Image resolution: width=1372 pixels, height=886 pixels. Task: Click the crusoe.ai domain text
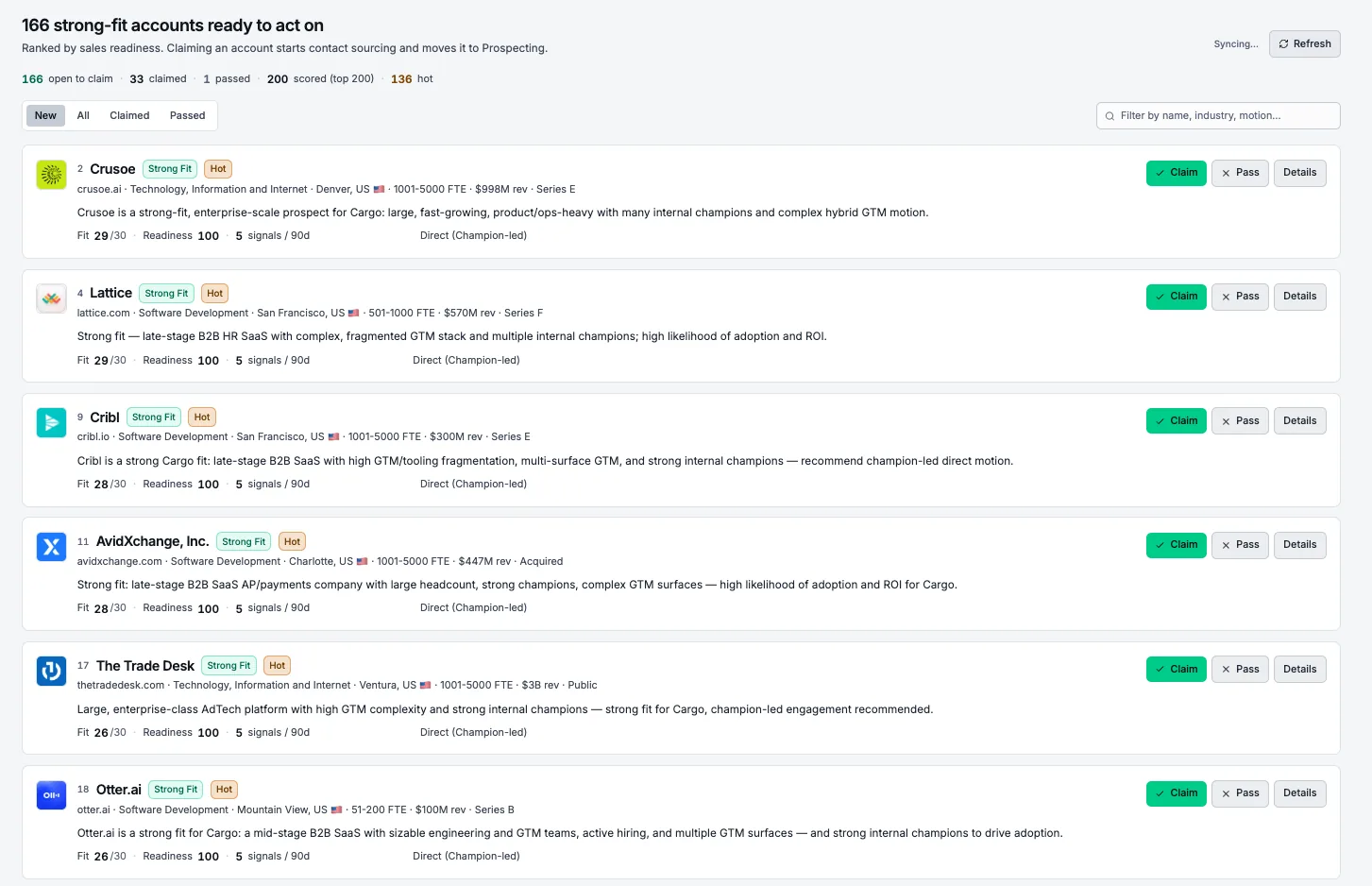coord(99,189)
